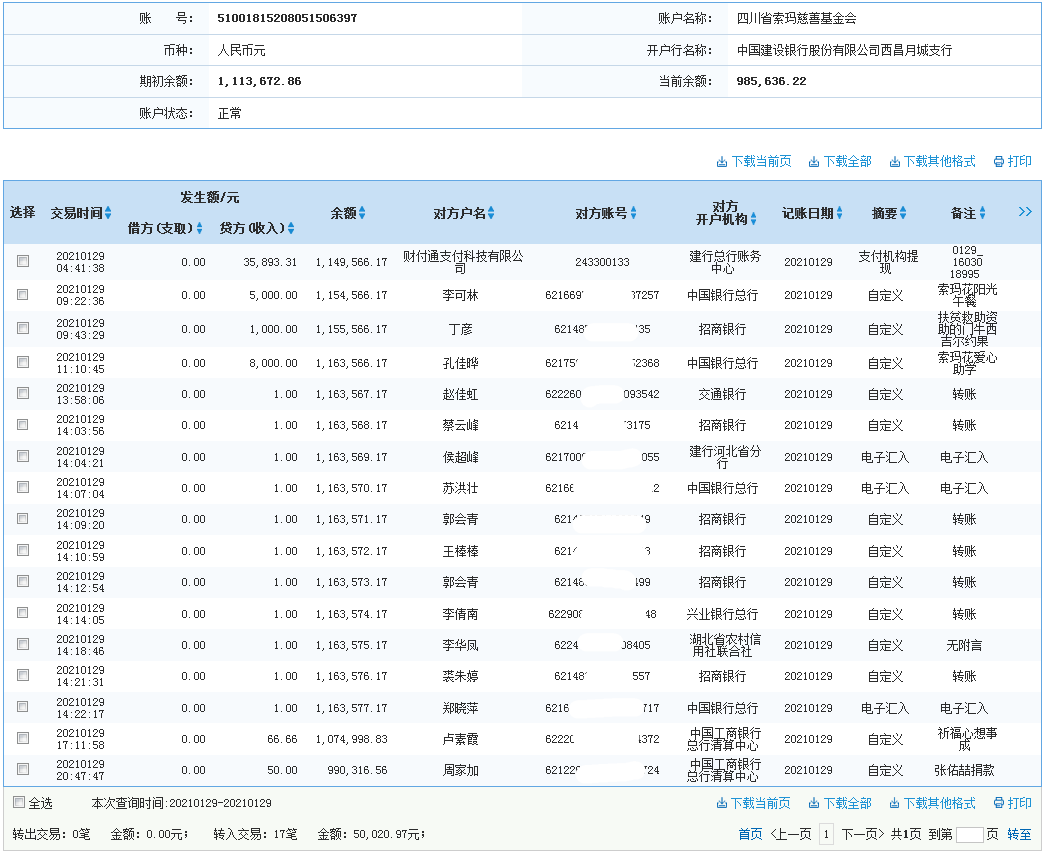Click the download icon beside 下载其他格式
The width and height of the screenshot is (1046, 854).
click(896, 161)
